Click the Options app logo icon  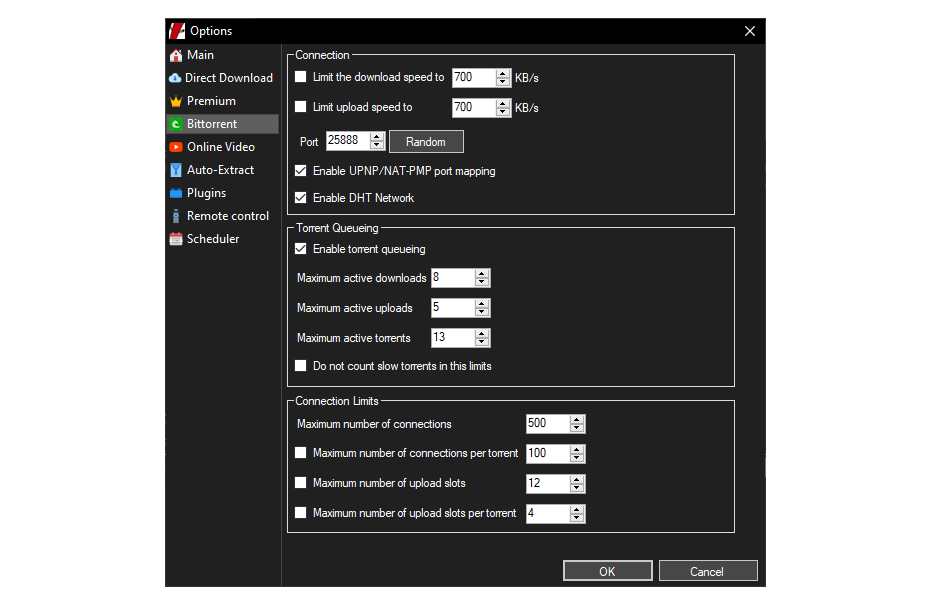point(177,31)
